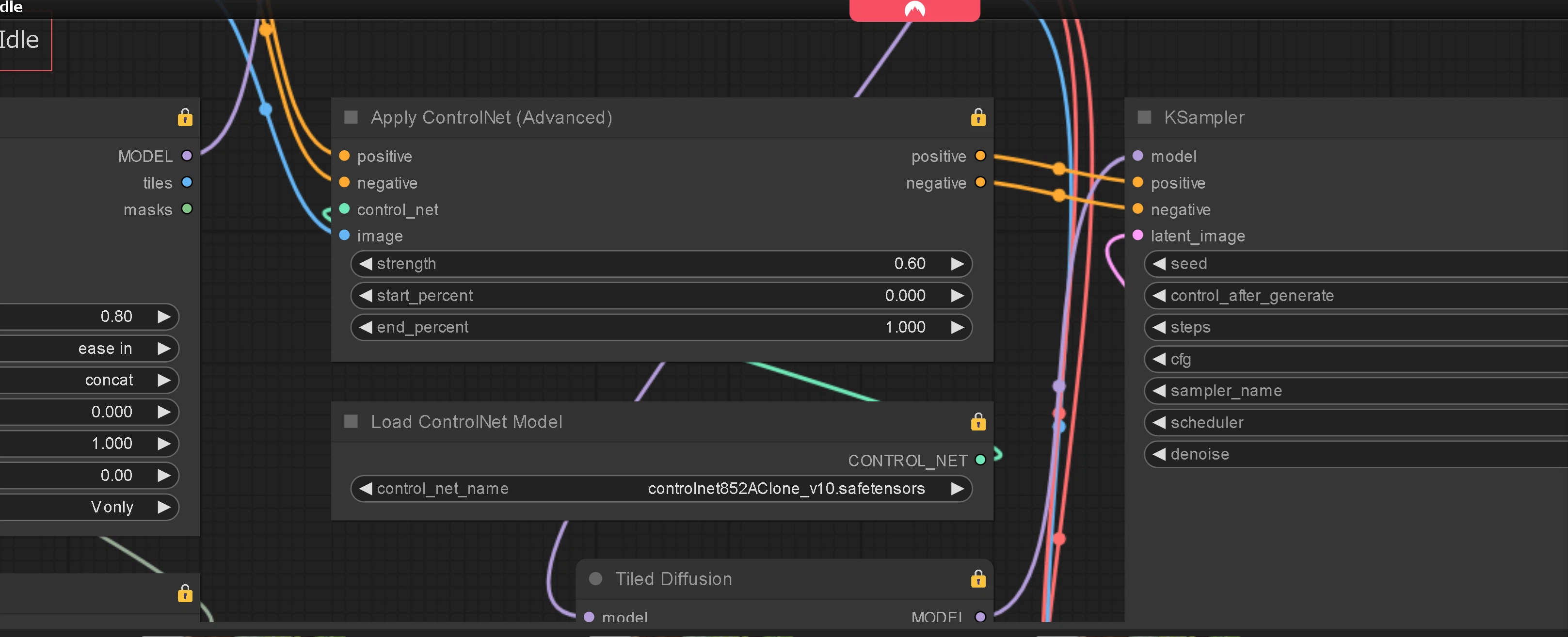
Task: Collapse the Load ControlNet Model node
Action: pyautogui.click(x=351, y=422)
